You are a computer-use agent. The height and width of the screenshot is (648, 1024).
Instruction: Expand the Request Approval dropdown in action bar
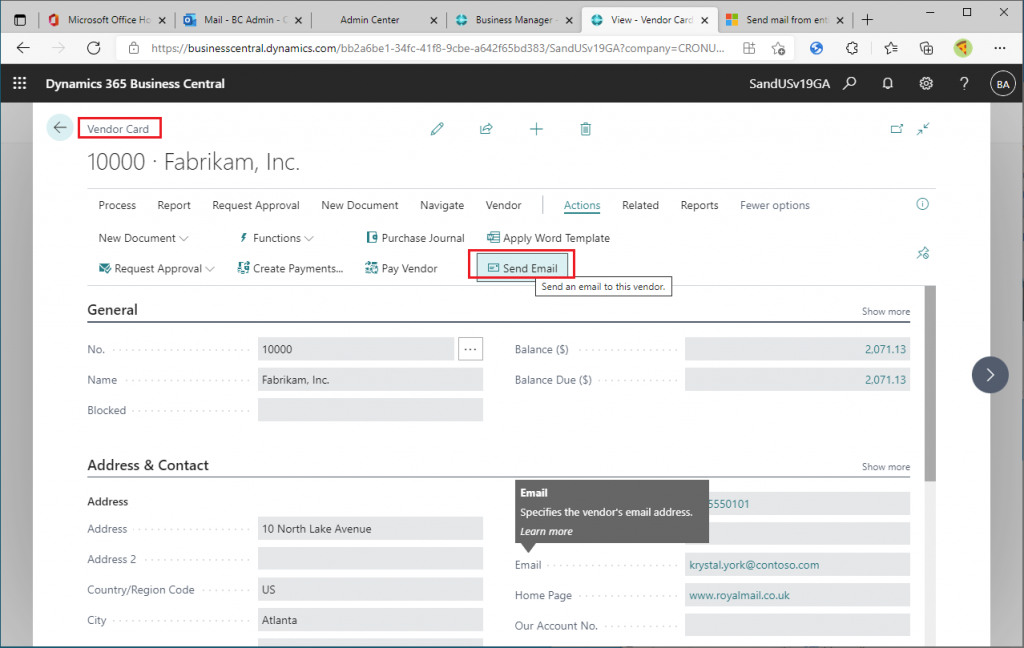click(157, 268)
